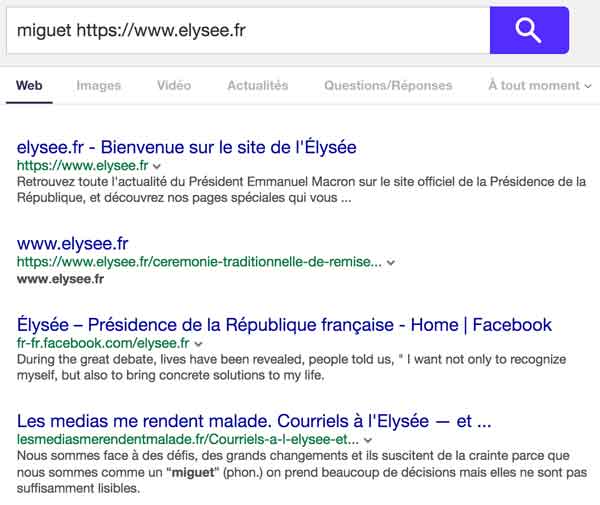This screenshot has height=505, width=600.
Task: Expand chevron beside lesmediasmerendentmalade.fr URL
Action: (368, 440)
